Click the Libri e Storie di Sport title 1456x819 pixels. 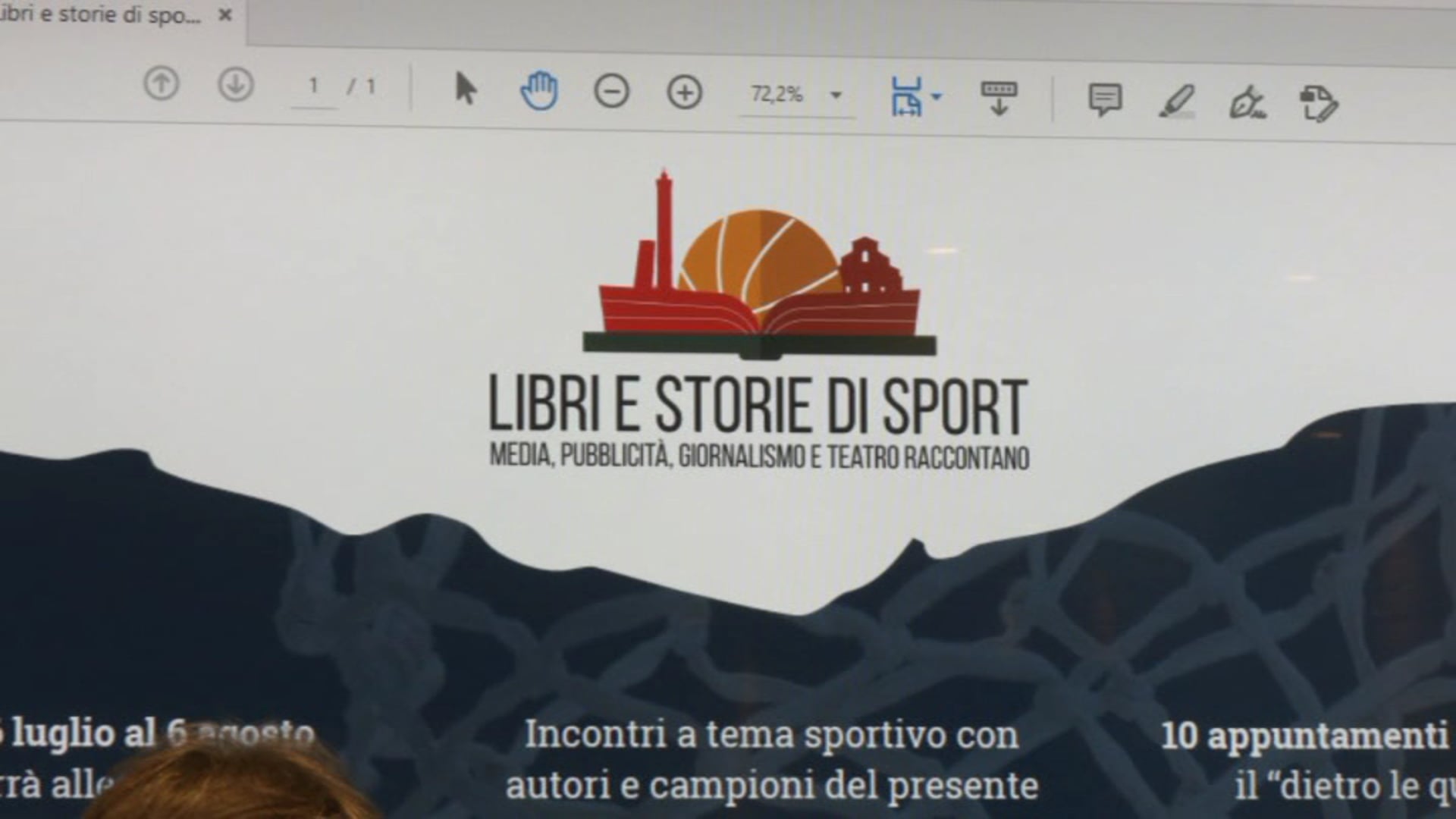pyautogui.click(x=758, y=406)
